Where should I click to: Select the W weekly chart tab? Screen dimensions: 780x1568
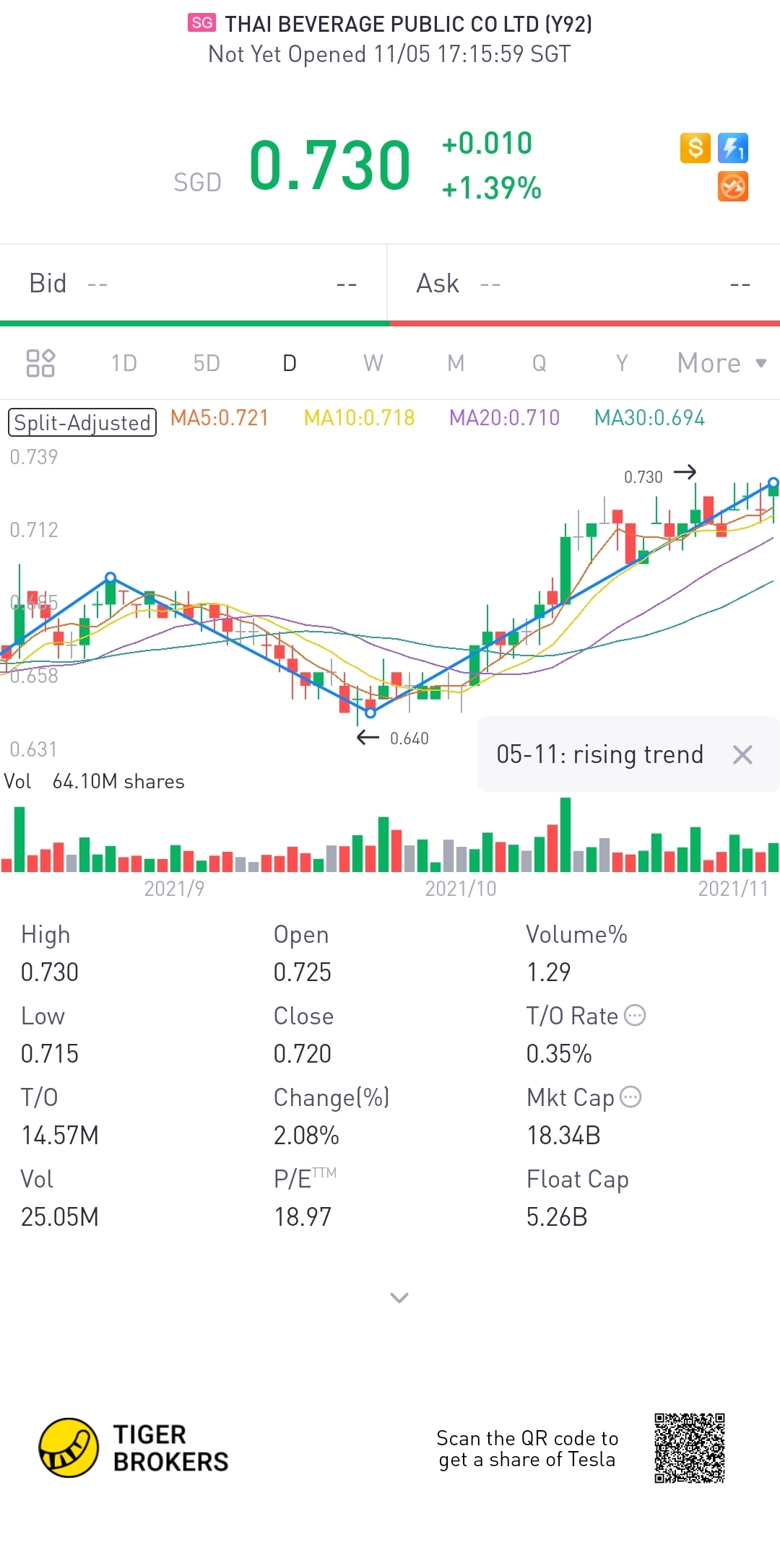pos(373,363)
